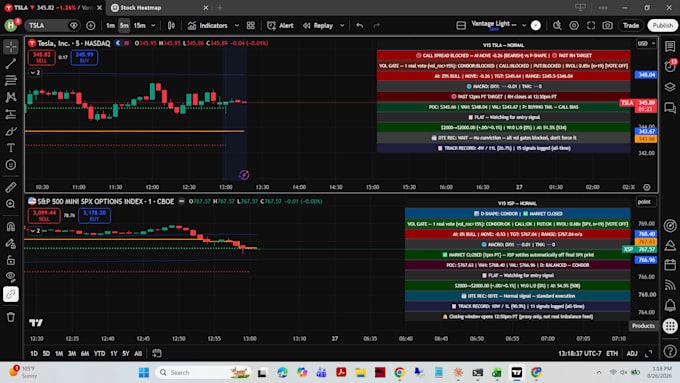Open the Windows Start menu

click(x=144, y=372)
